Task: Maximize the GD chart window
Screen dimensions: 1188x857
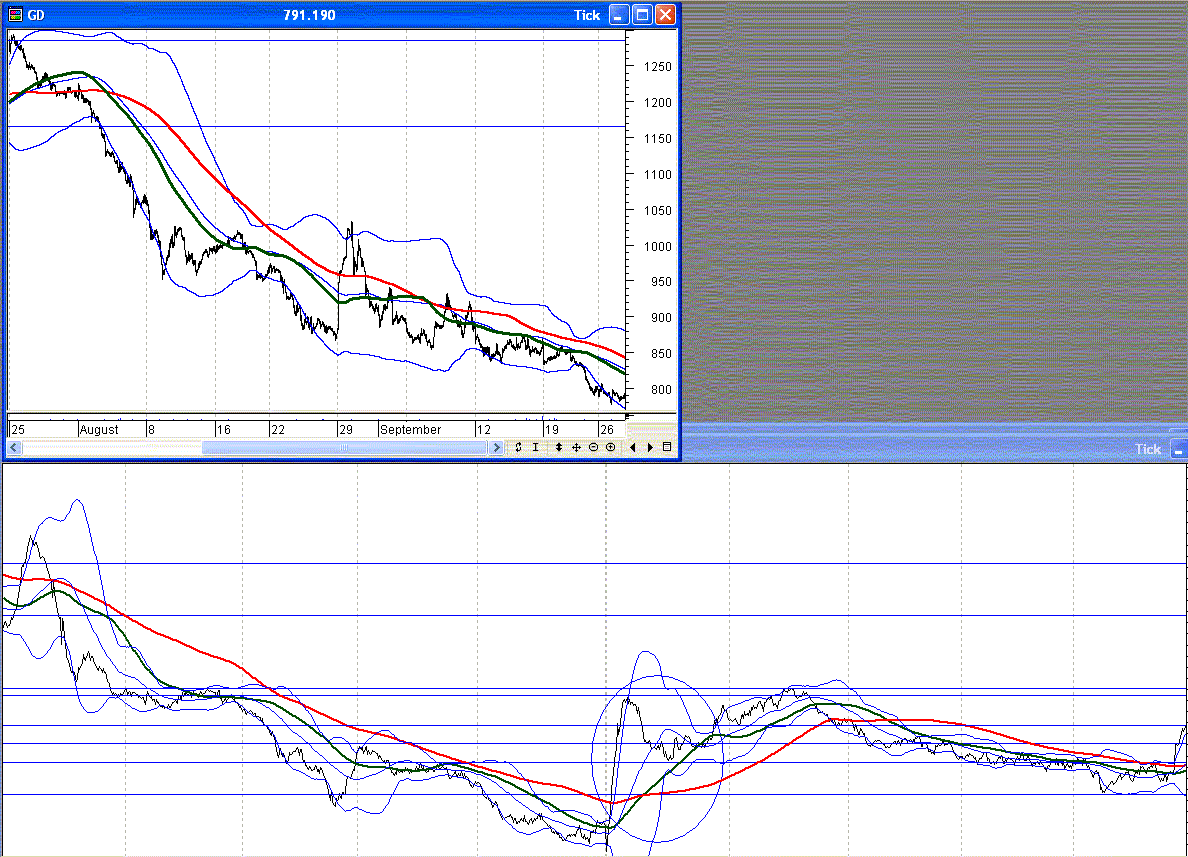Action: 642,14
